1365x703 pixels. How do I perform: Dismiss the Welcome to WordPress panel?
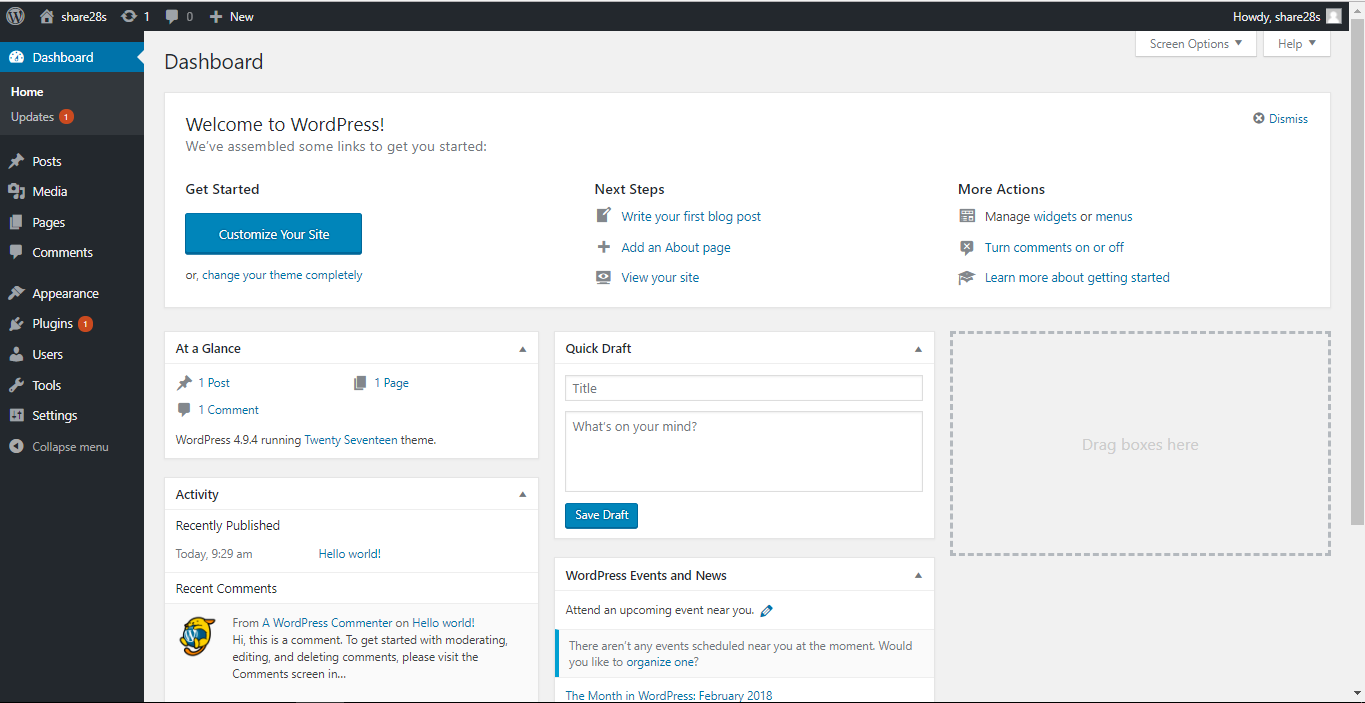[x=1280, y=118]
